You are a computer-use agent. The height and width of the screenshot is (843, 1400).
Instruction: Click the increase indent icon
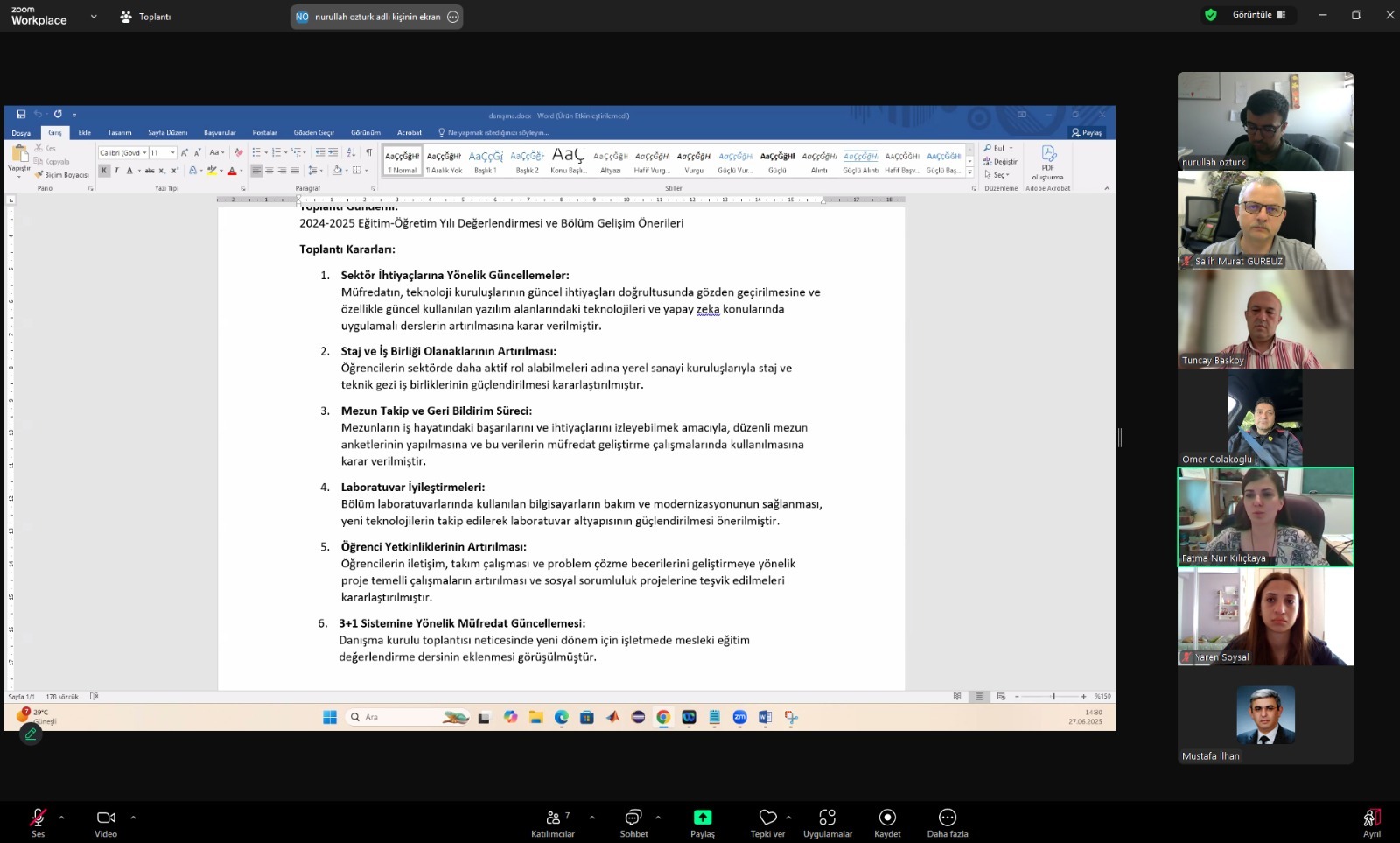click(x=333, y=153)
